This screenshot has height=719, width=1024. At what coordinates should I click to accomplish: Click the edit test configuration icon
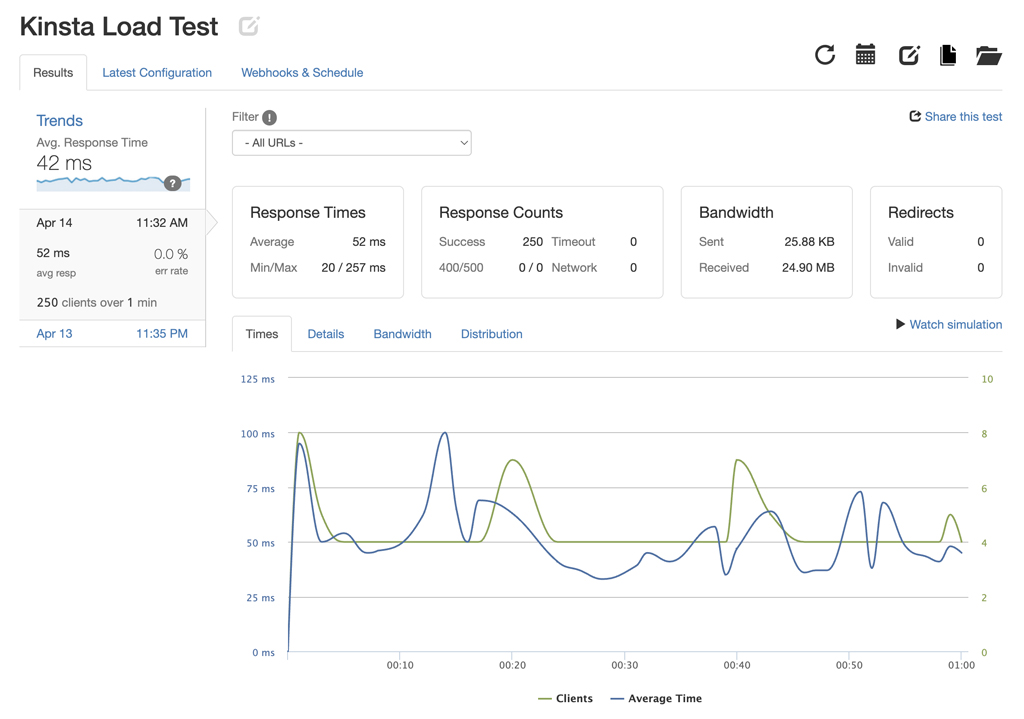coord(908,55)
